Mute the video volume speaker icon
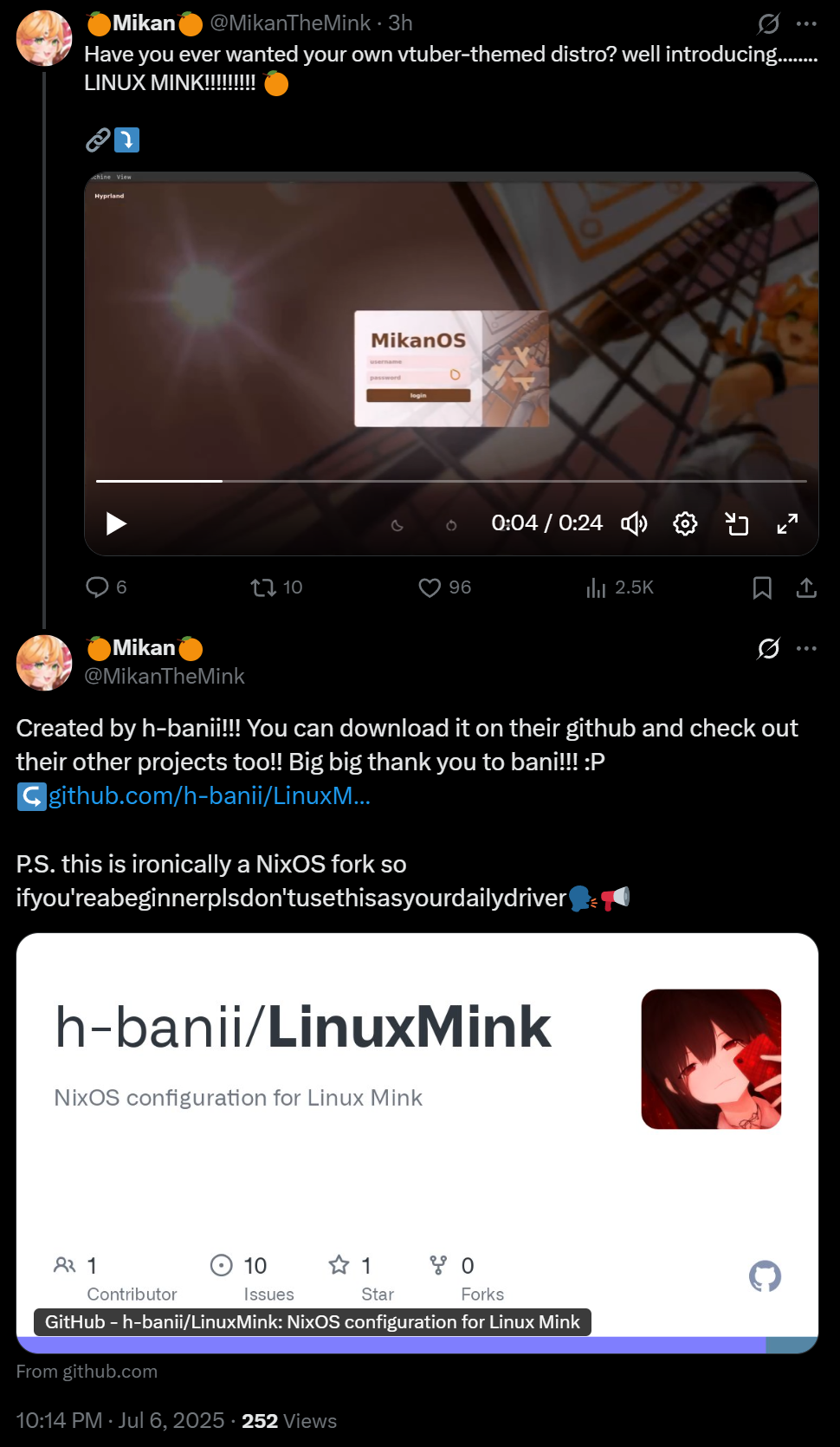Viewport: 840px width, 1447px height. coord(634,523)
